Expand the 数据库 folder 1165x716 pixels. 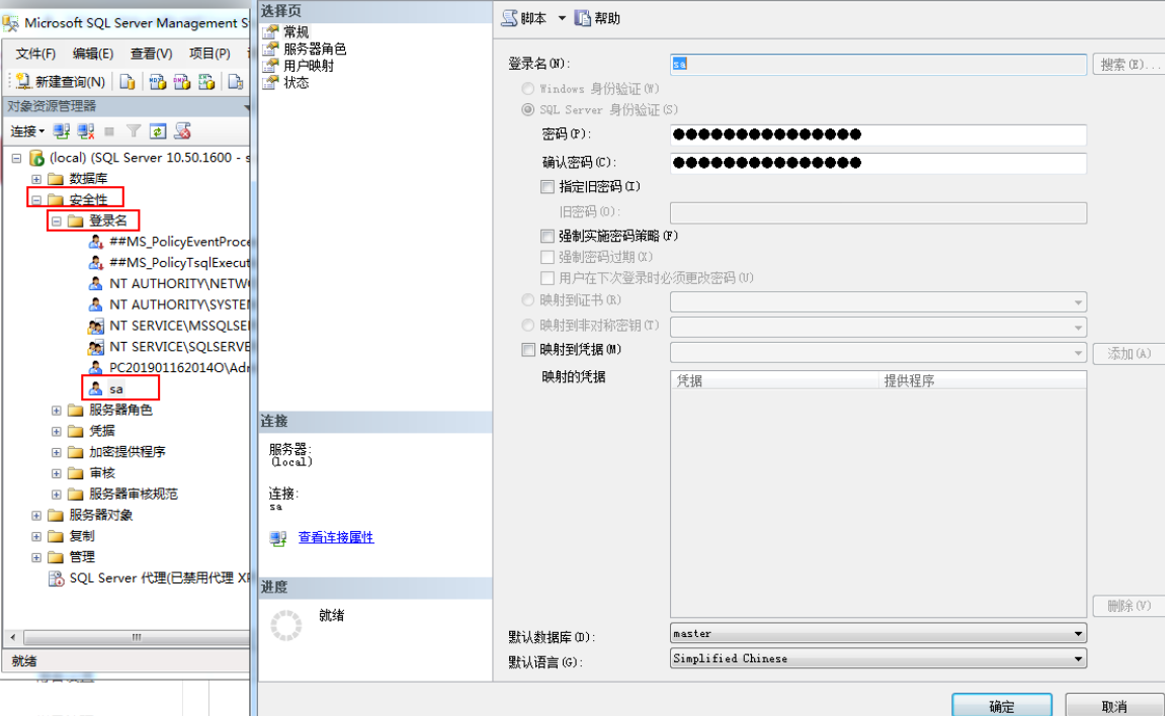tap(36, 178)
